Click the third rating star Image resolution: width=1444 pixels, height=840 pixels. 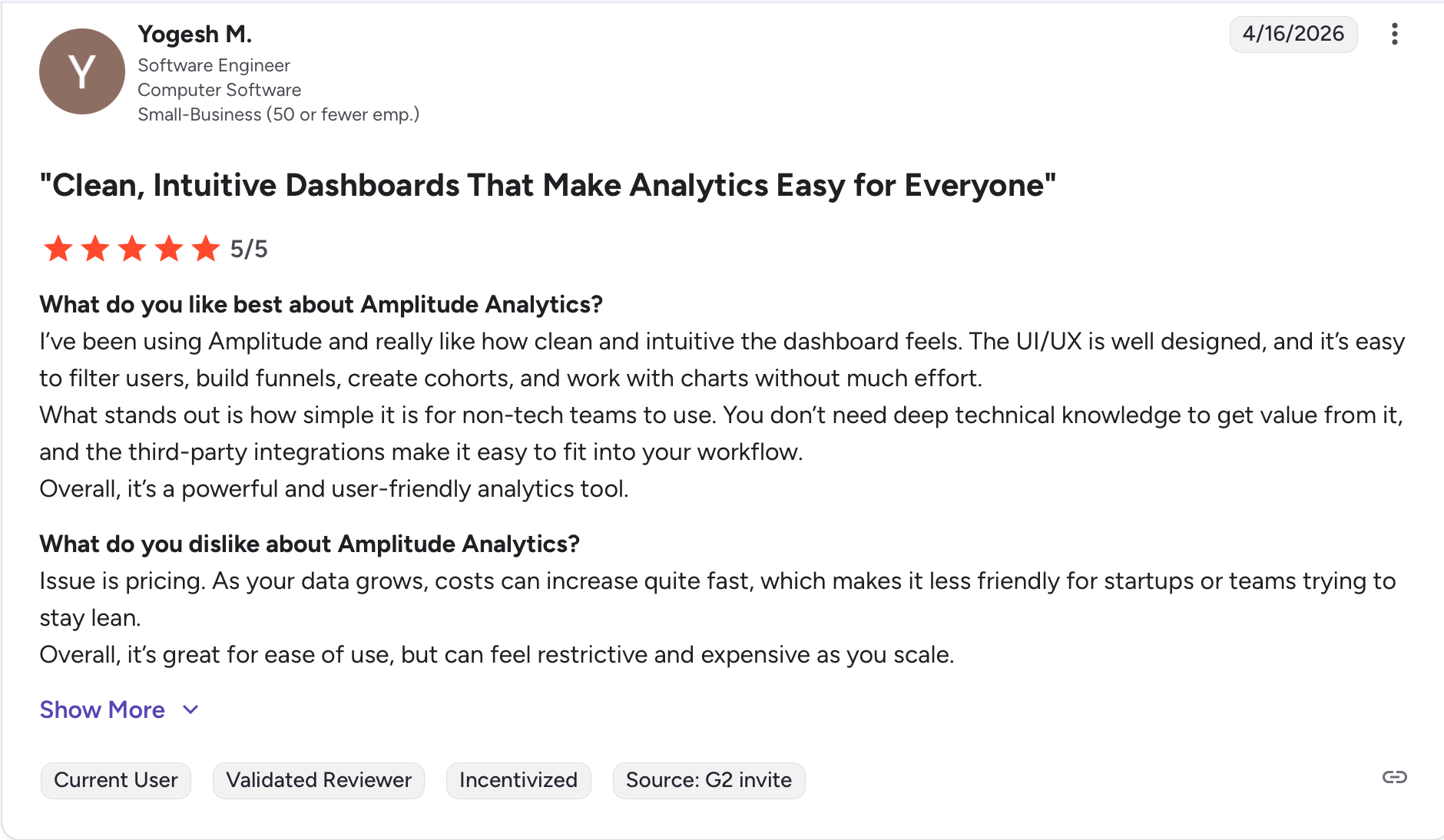coord(132,249)
